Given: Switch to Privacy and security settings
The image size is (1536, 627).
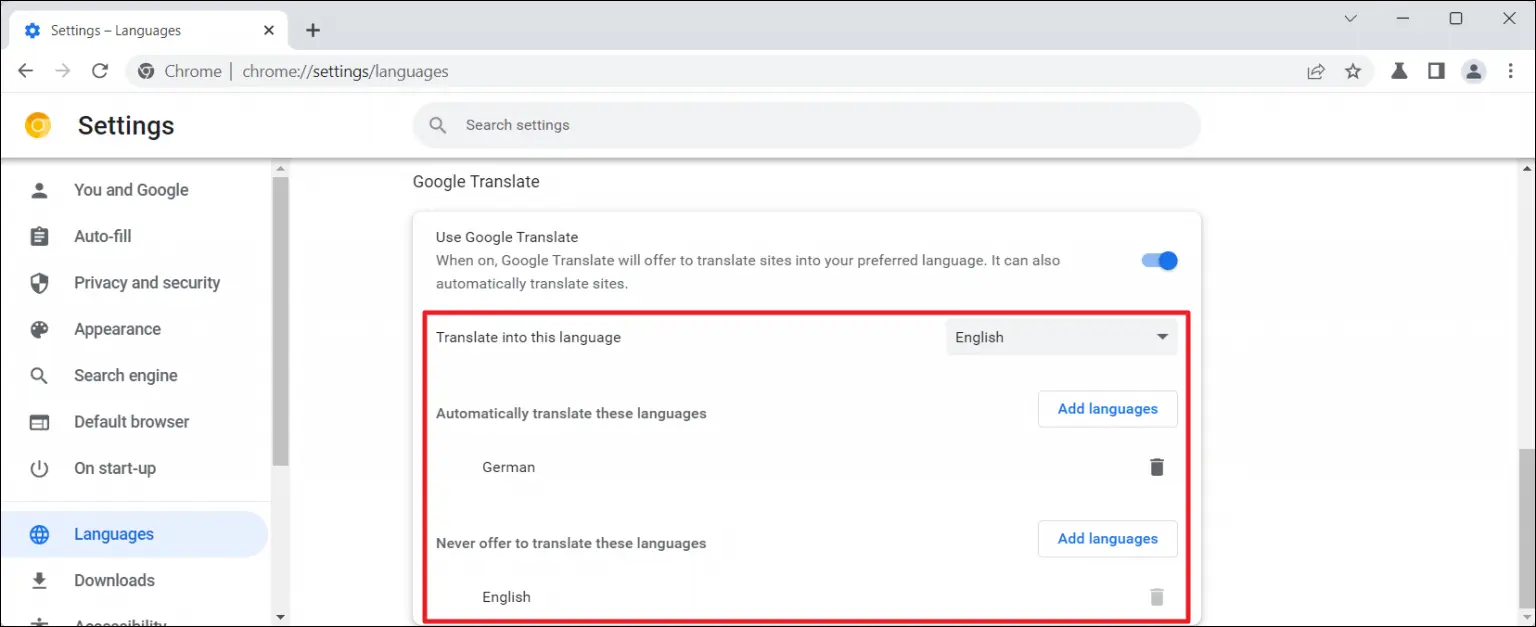Looking at the screenshot, I should (147, 283).
